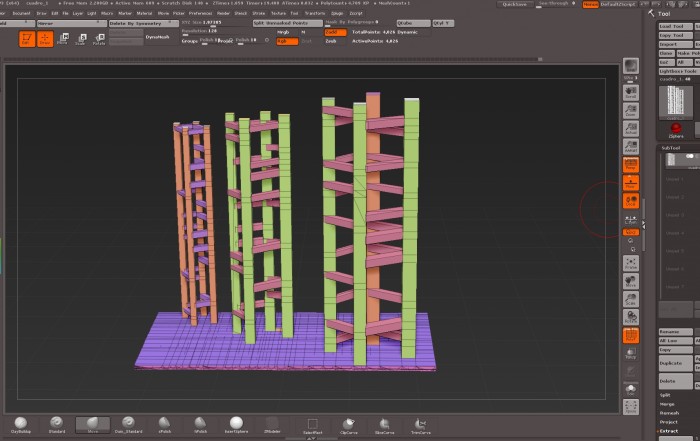Select the TrimCurve brush
The width and height of the screenshot is (700, 441).
(421, 424)
